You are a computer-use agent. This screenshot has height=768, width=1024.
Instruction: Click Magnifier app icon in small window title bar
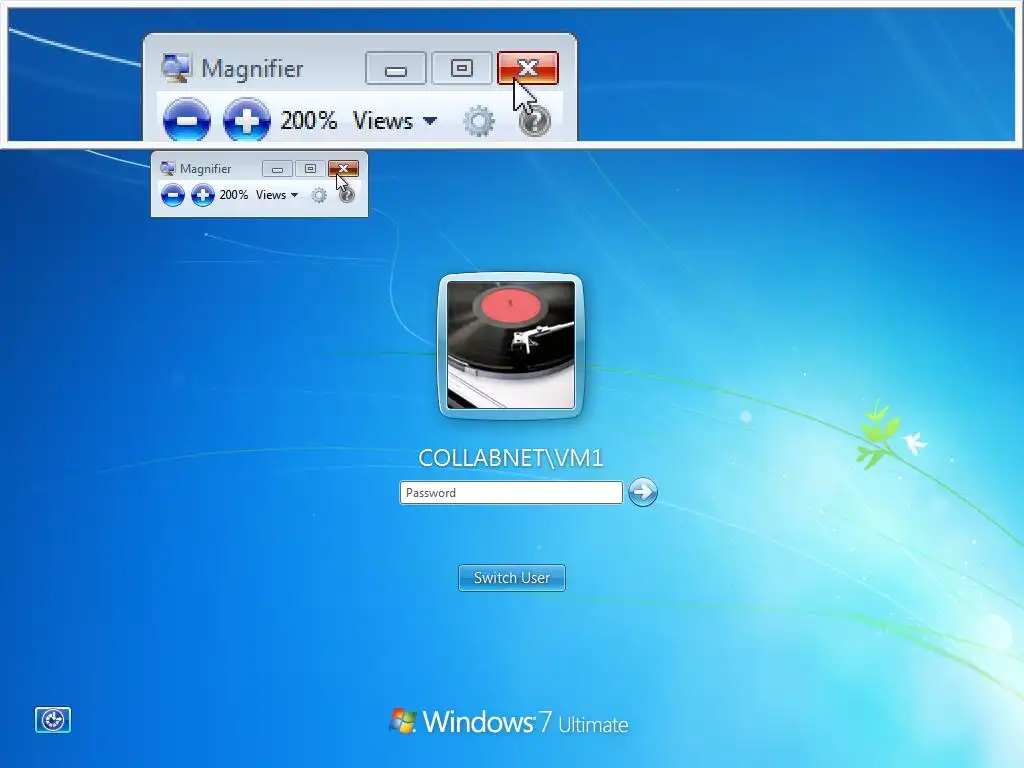(x=167, y=168)
